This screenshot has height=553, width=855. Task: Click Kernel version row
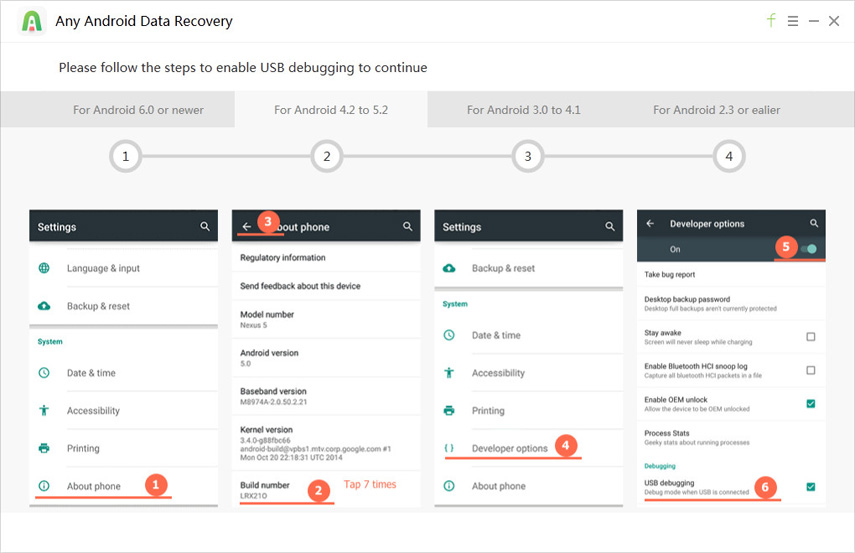(x=326, y=443)
